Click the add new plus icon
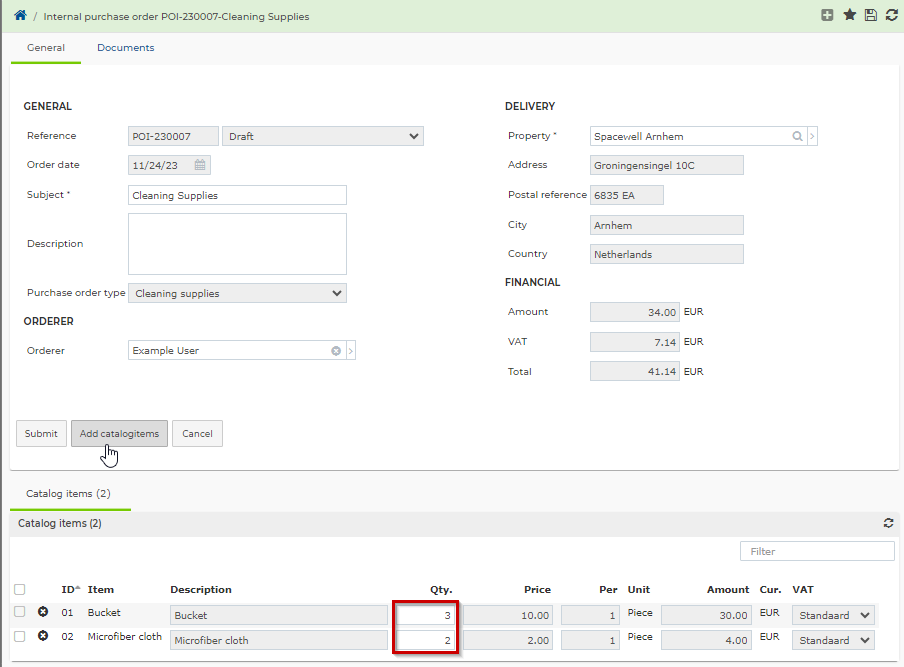 pyautogui.click(x=827, y=16)
